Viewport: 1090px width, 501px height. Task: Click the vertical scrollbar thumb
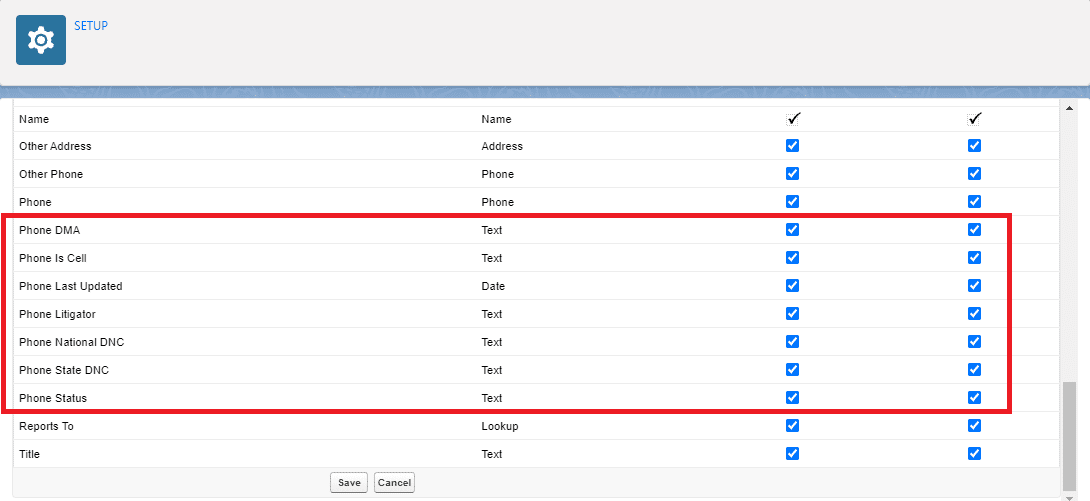(x=1070, y=433)
